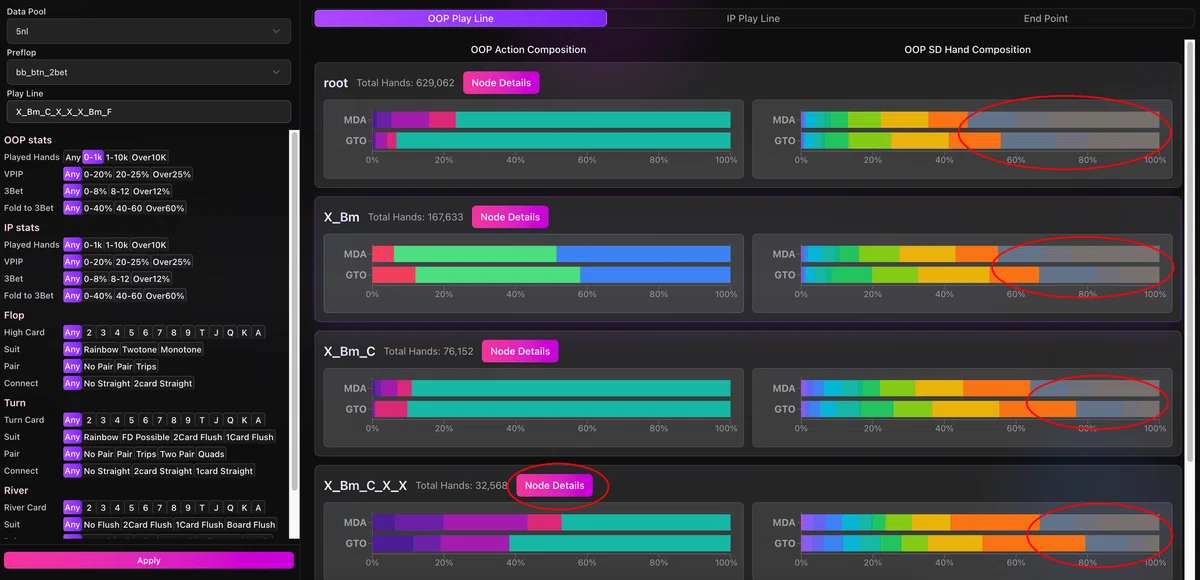The image size is (1200, 580).
Task: Select 0-8% for OOP 3Bet
Action: tap(95, 191)
